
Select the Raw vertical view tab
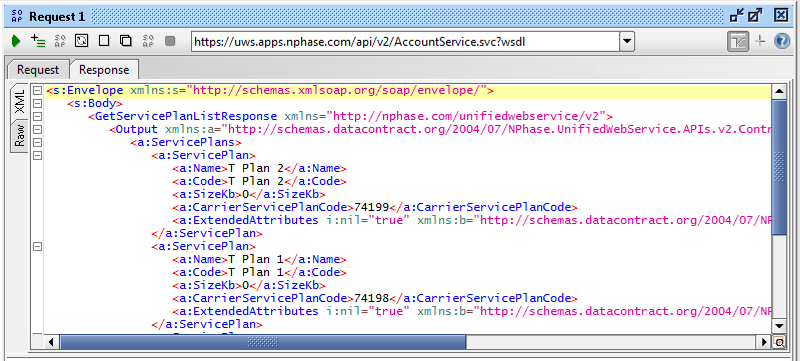[19, 136]
